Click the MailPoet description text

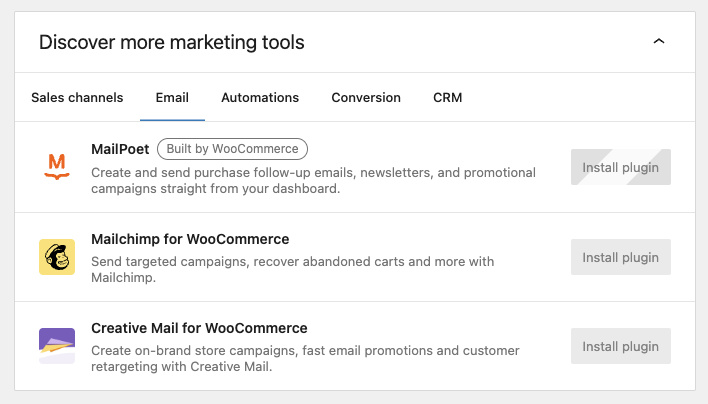coord(313,181)
